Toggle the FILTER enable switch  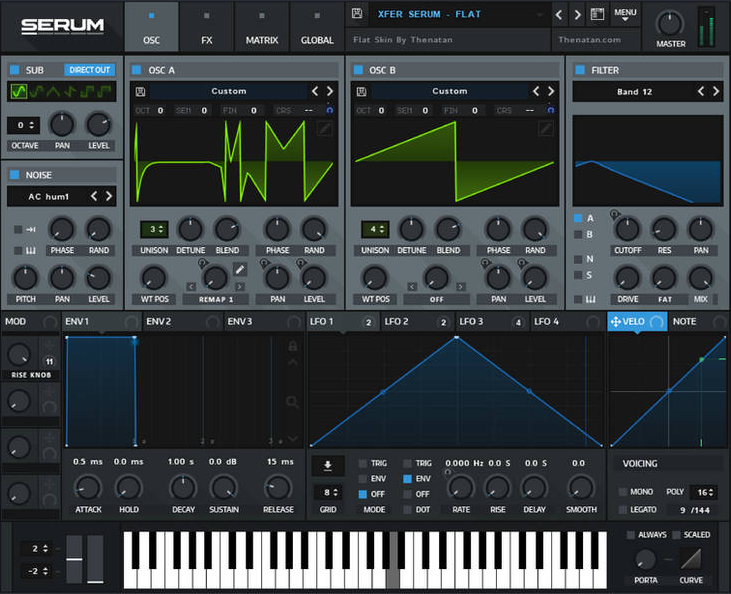(x=580, y=70)
